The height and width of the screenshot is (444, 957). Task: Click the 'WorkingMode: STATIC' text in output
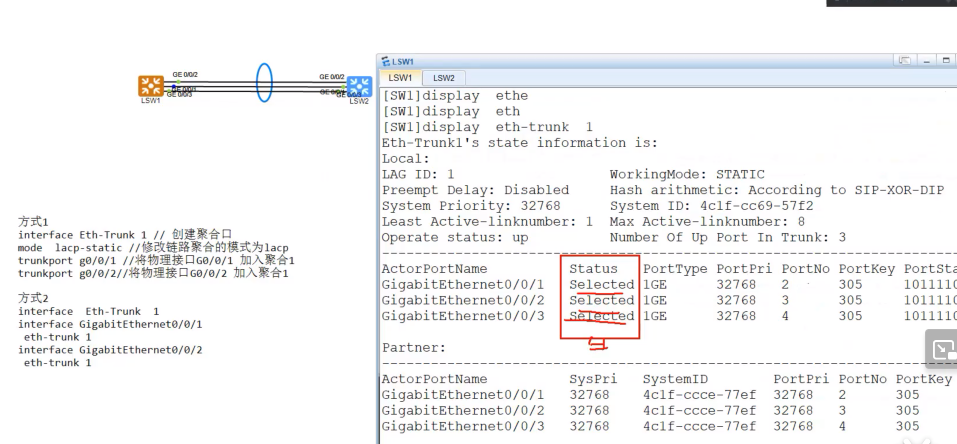687,175
